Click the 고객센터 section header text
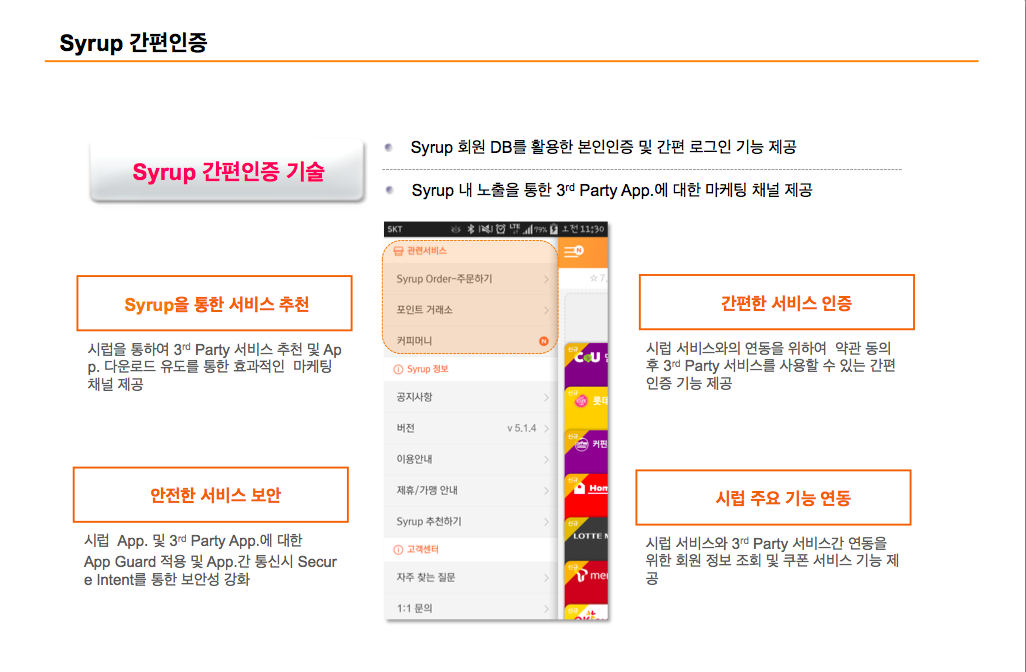 pos(423,550)
